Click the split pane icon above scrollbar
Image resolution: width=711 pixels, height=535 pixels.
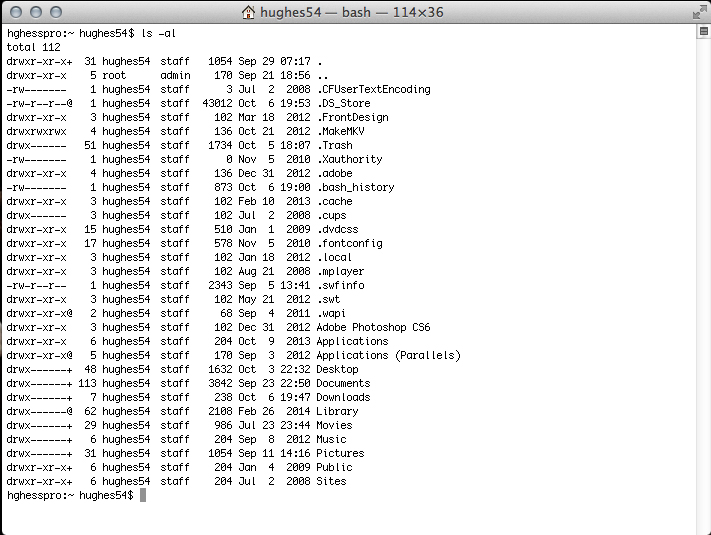[x=703, y=32]
